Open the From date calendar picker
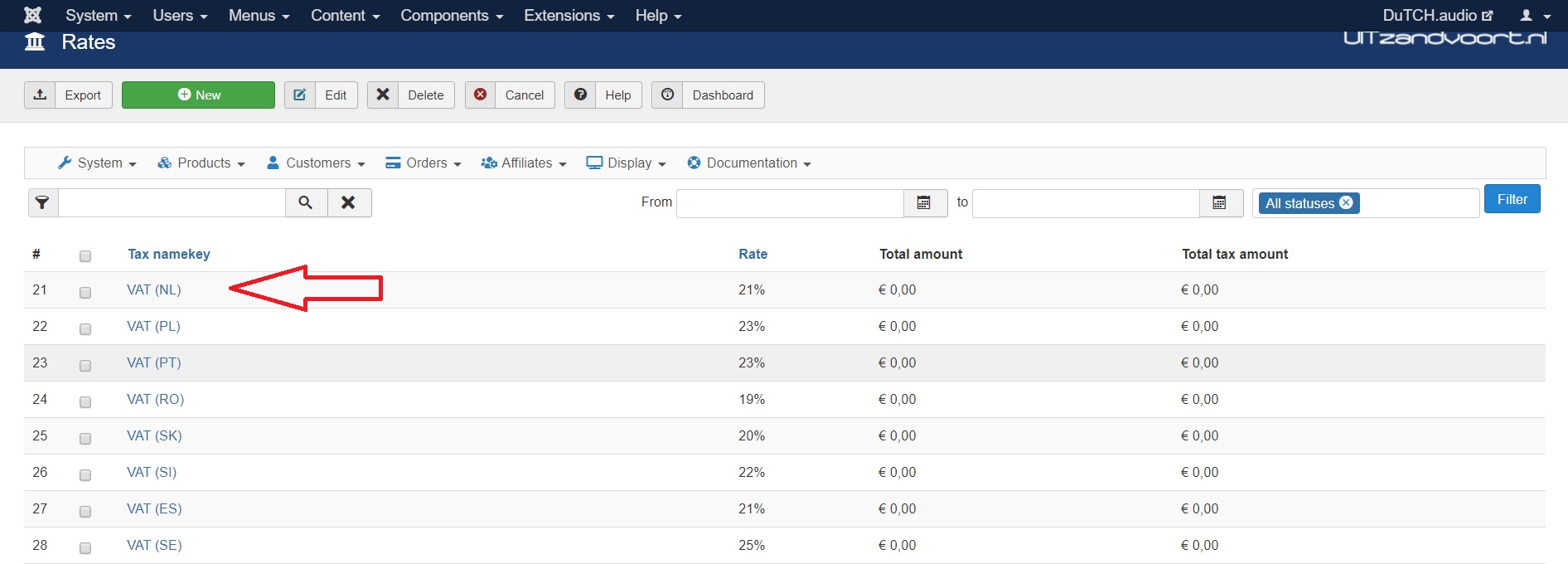 (x=924, y=202)
